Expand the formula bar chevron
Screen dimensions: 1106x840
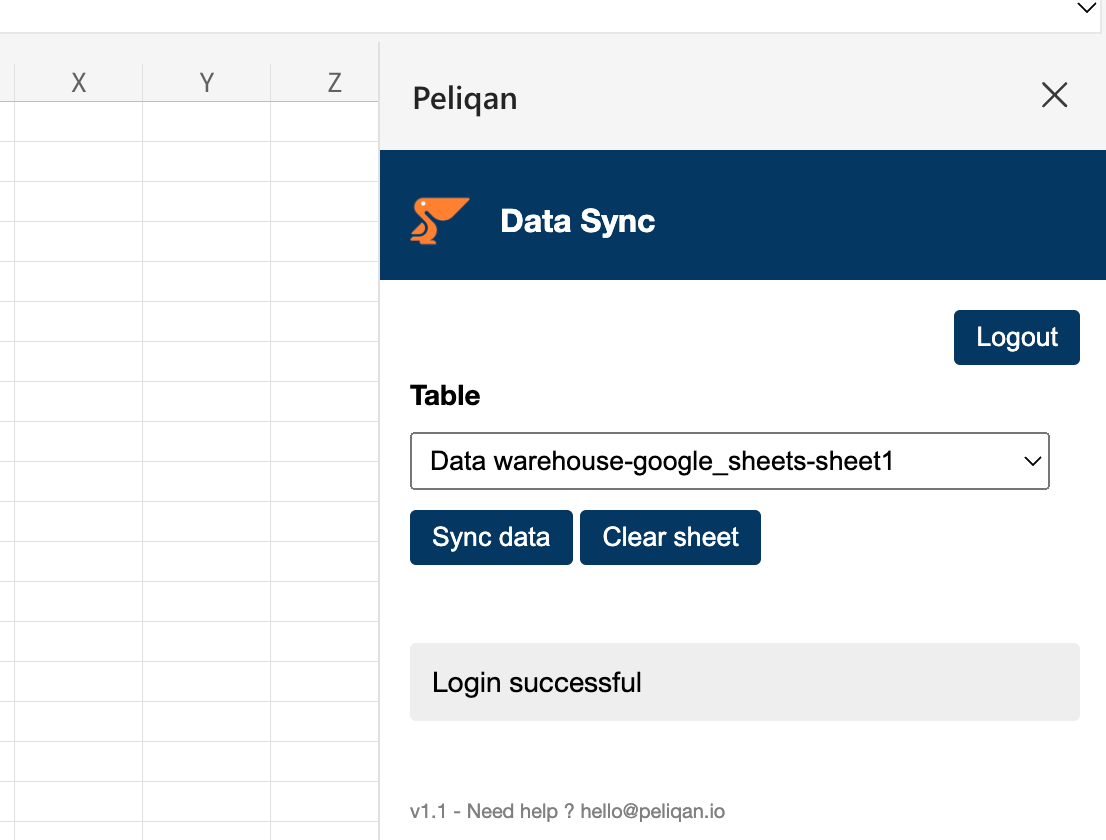1086,8
